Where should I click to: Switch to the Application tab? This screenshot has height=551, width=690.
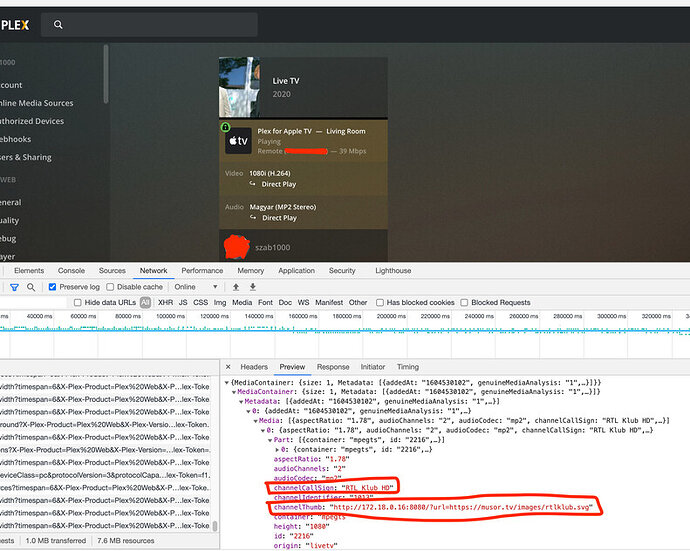pos(297,271)
